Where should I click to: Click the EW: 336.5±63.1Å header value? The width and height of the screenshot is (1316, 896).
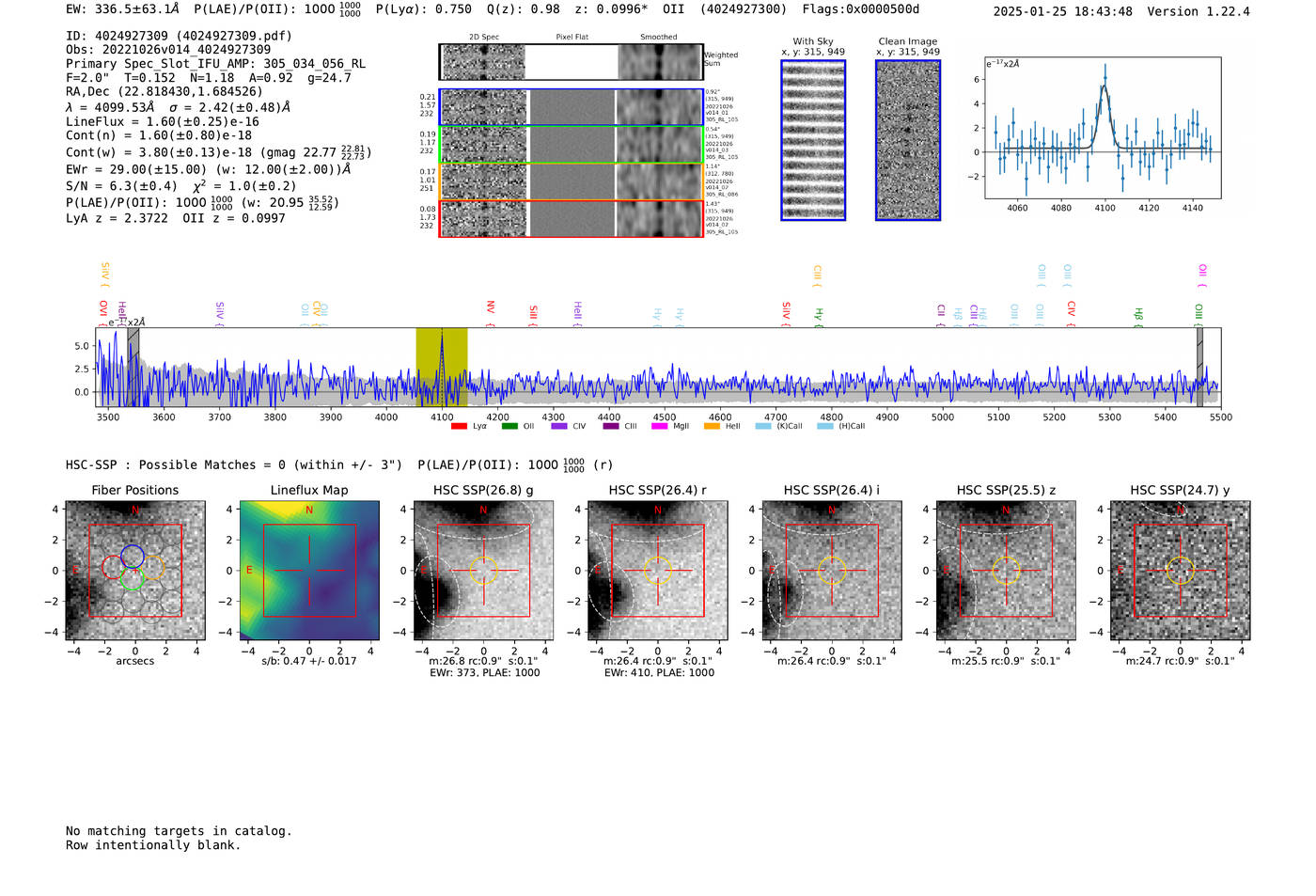click(122, 9)
